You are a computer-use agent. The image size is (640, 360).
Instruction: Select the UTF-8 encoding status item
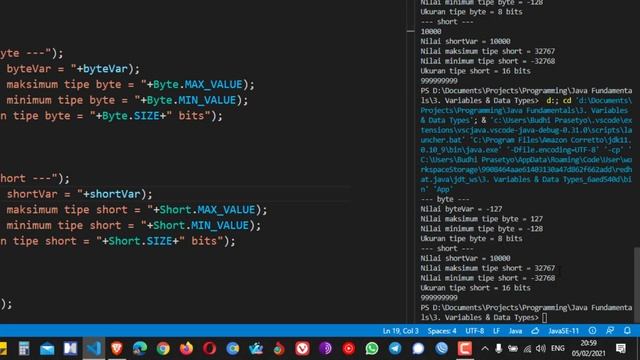pos(475,331)
